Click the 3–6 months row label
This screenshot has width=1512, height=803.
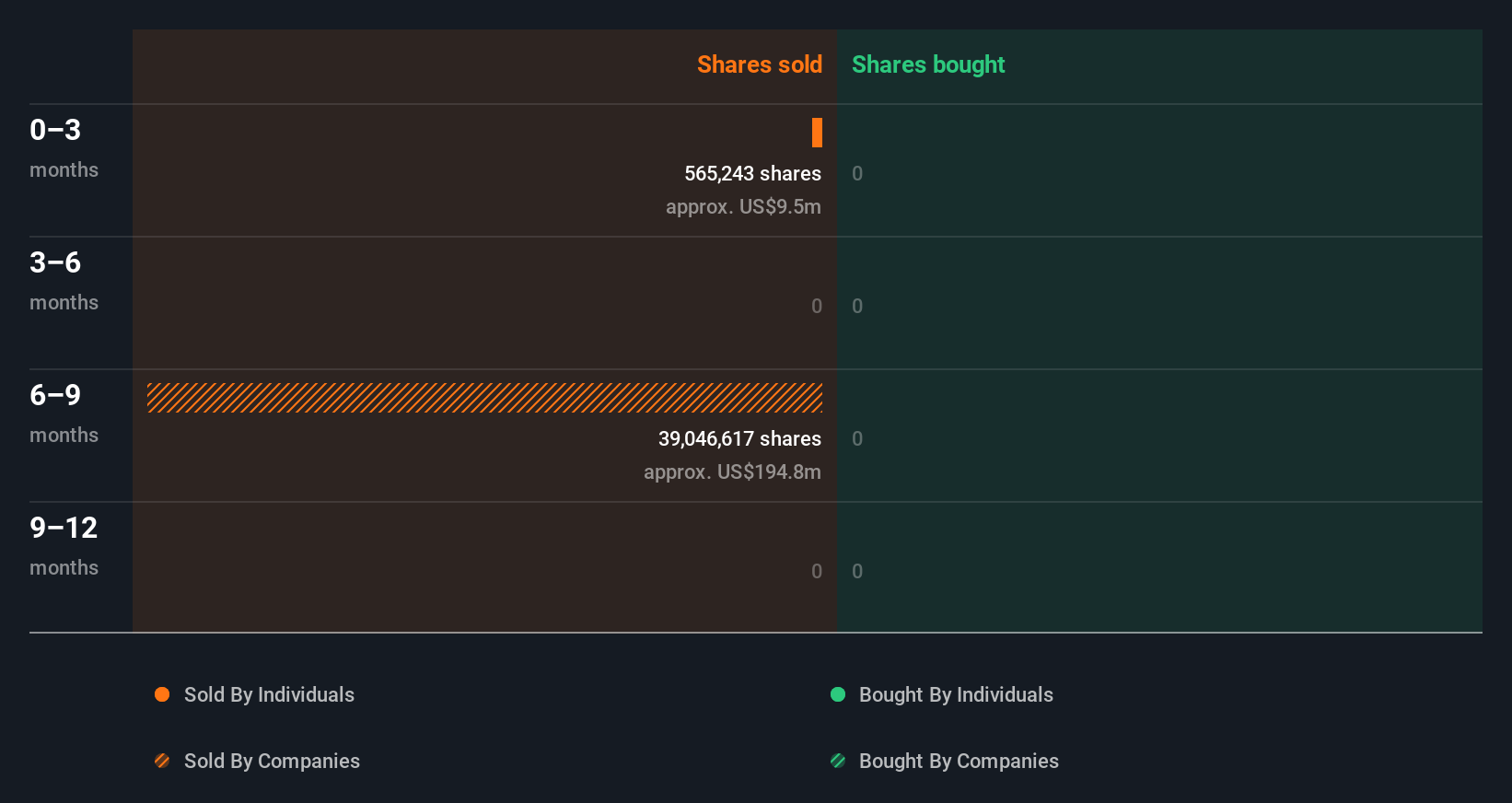click(x=64, y=280)
